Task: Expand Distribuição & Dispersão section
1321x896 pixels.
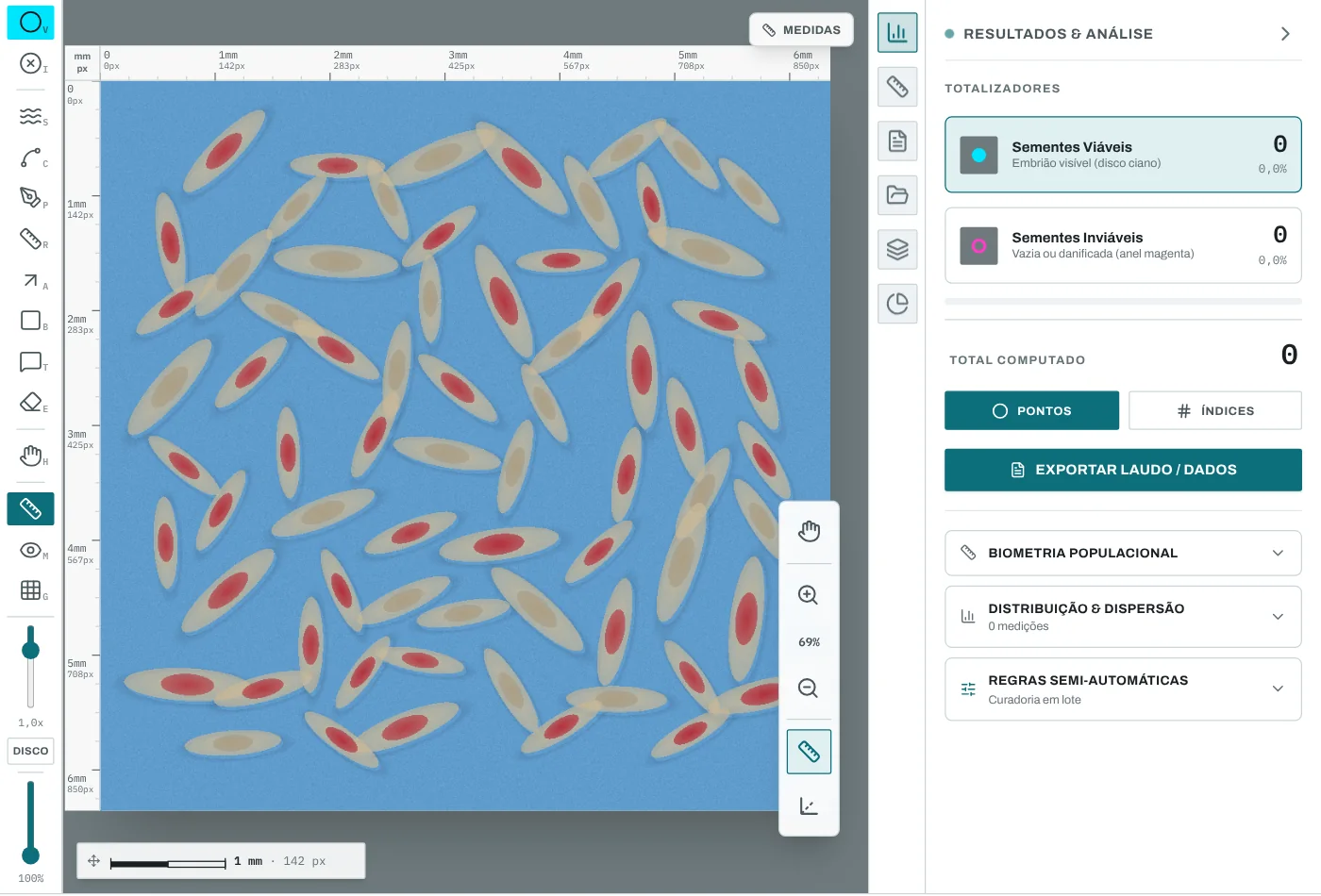Action: (1123, 617)
